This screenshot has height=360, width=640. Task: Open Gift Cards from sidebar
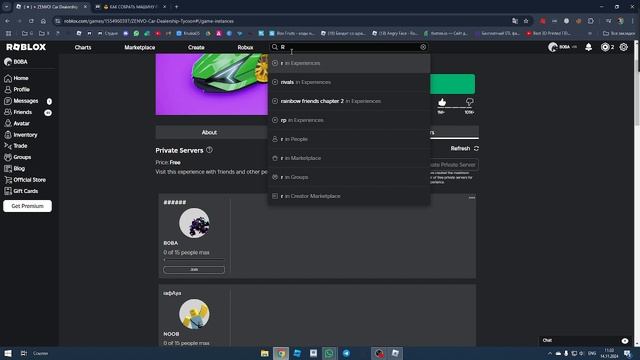coord(21,191)
